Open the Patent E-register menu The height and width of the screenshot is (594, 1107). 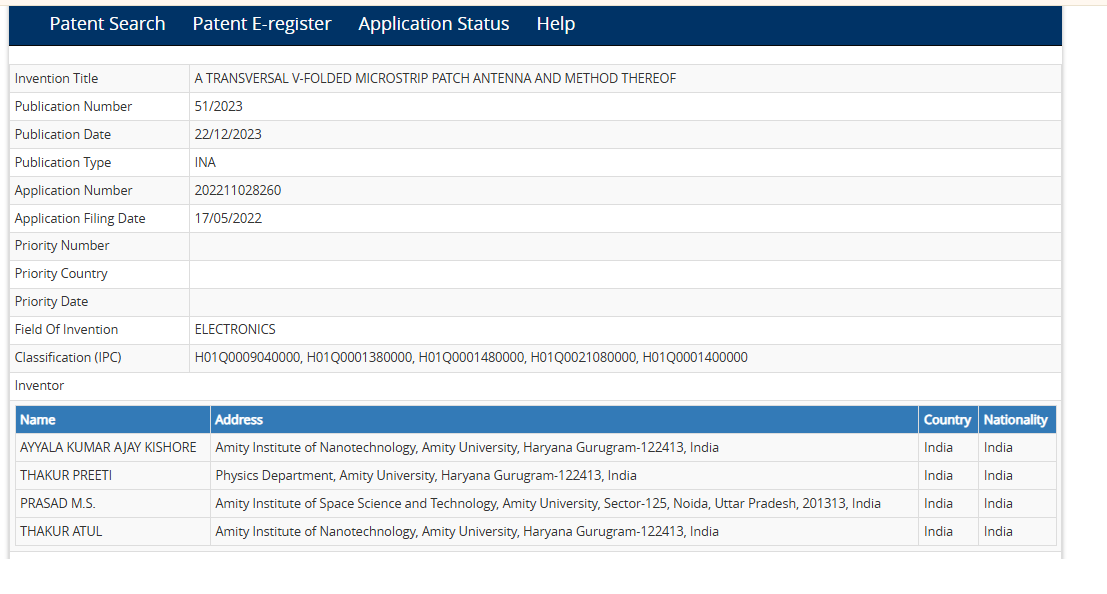(x=262, y=24)
